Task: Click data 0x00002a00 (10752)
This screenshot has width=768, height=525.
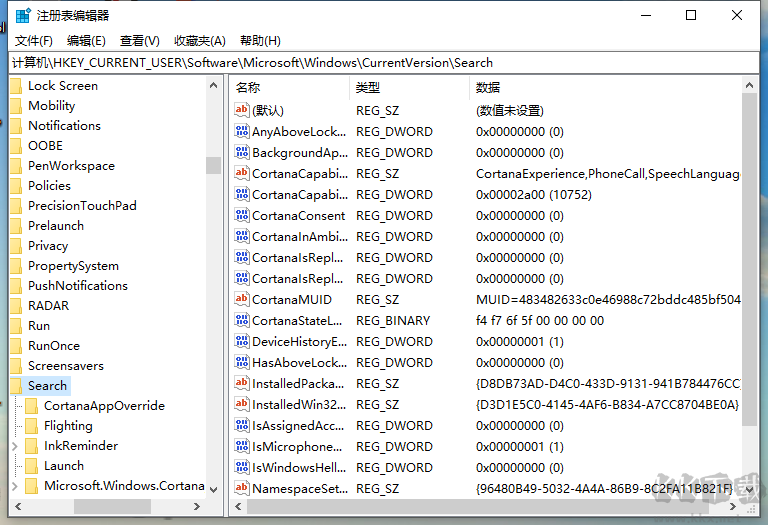Action: point(533,195)
